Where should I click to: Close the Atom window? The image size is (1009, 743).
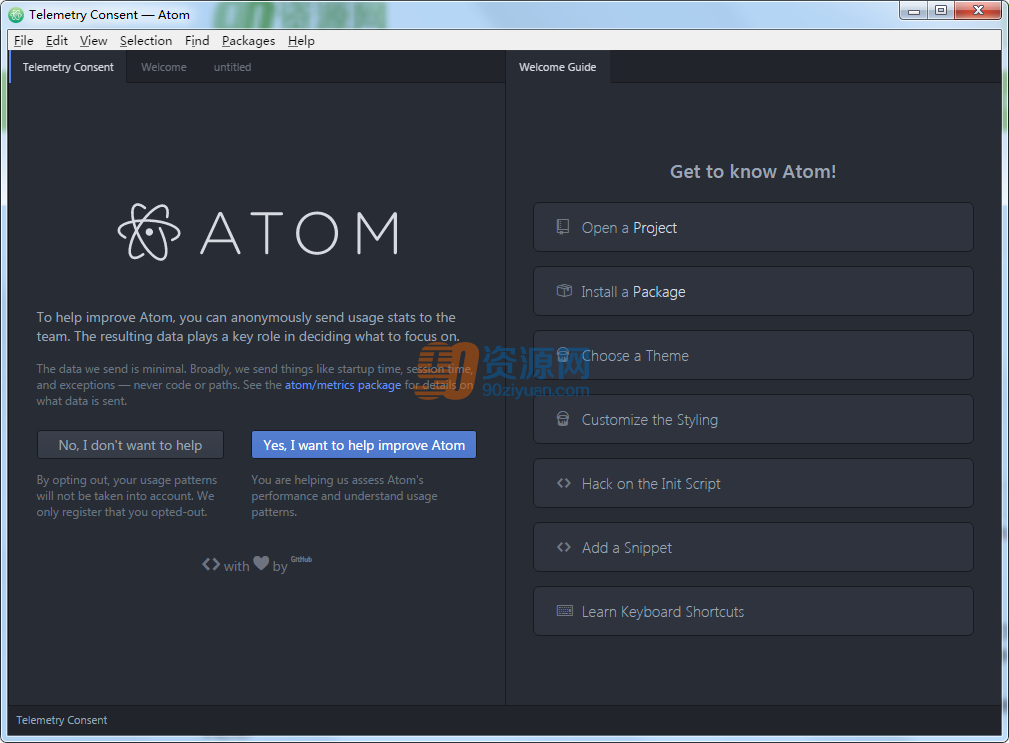978,11
